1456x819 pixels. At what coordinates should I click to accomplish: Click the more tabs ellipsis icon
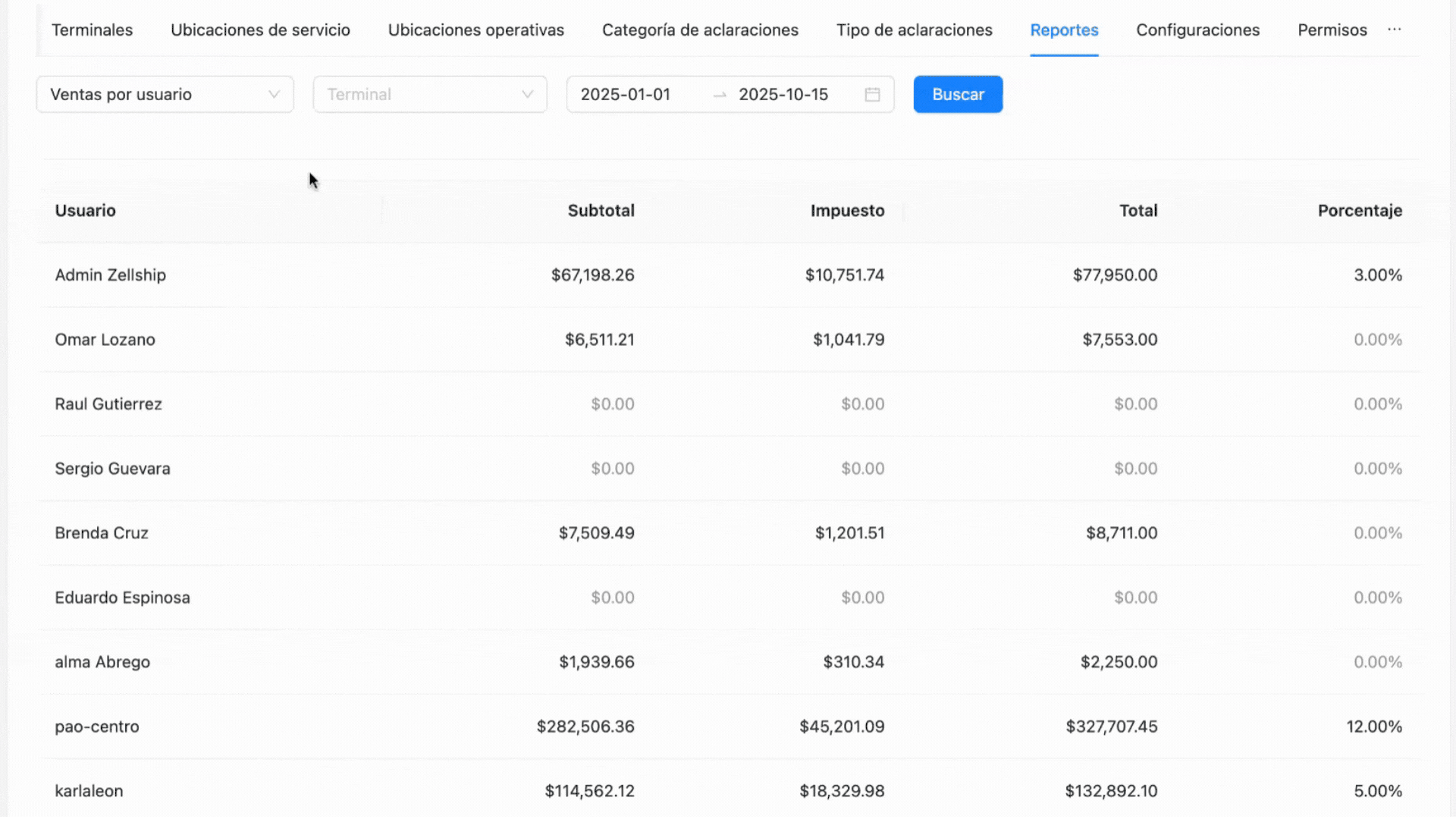1394,30
